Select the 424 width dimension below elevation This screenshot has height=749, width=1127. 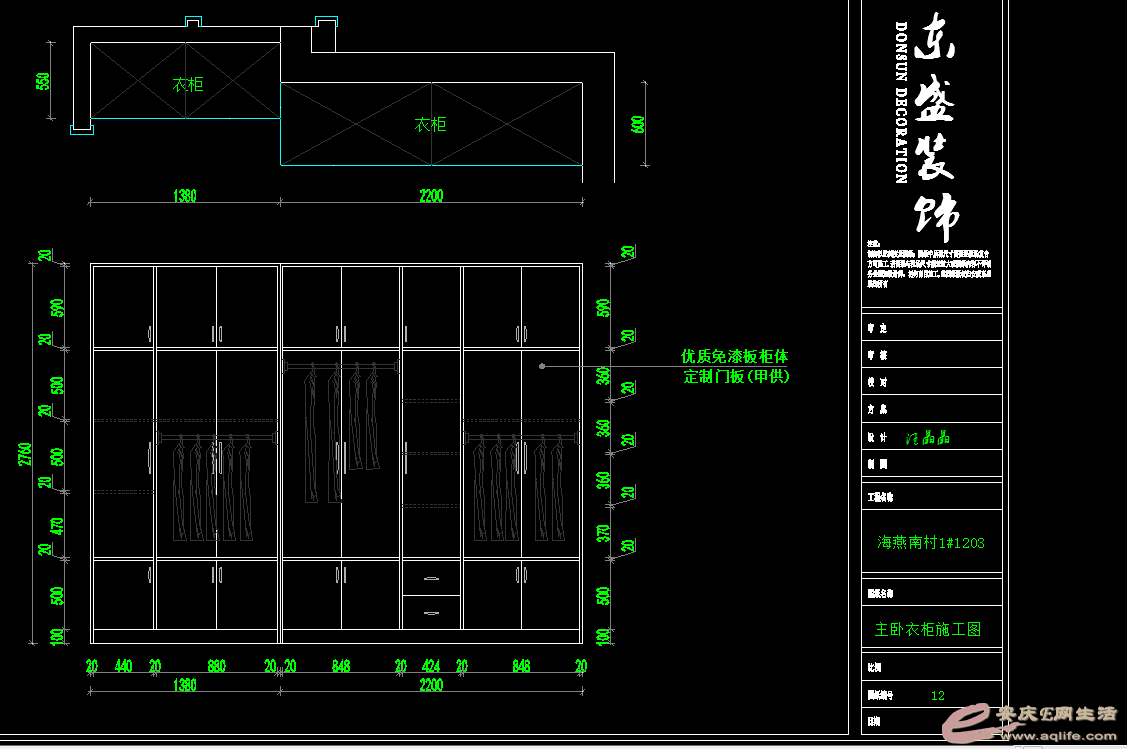(x=431, y=666)
